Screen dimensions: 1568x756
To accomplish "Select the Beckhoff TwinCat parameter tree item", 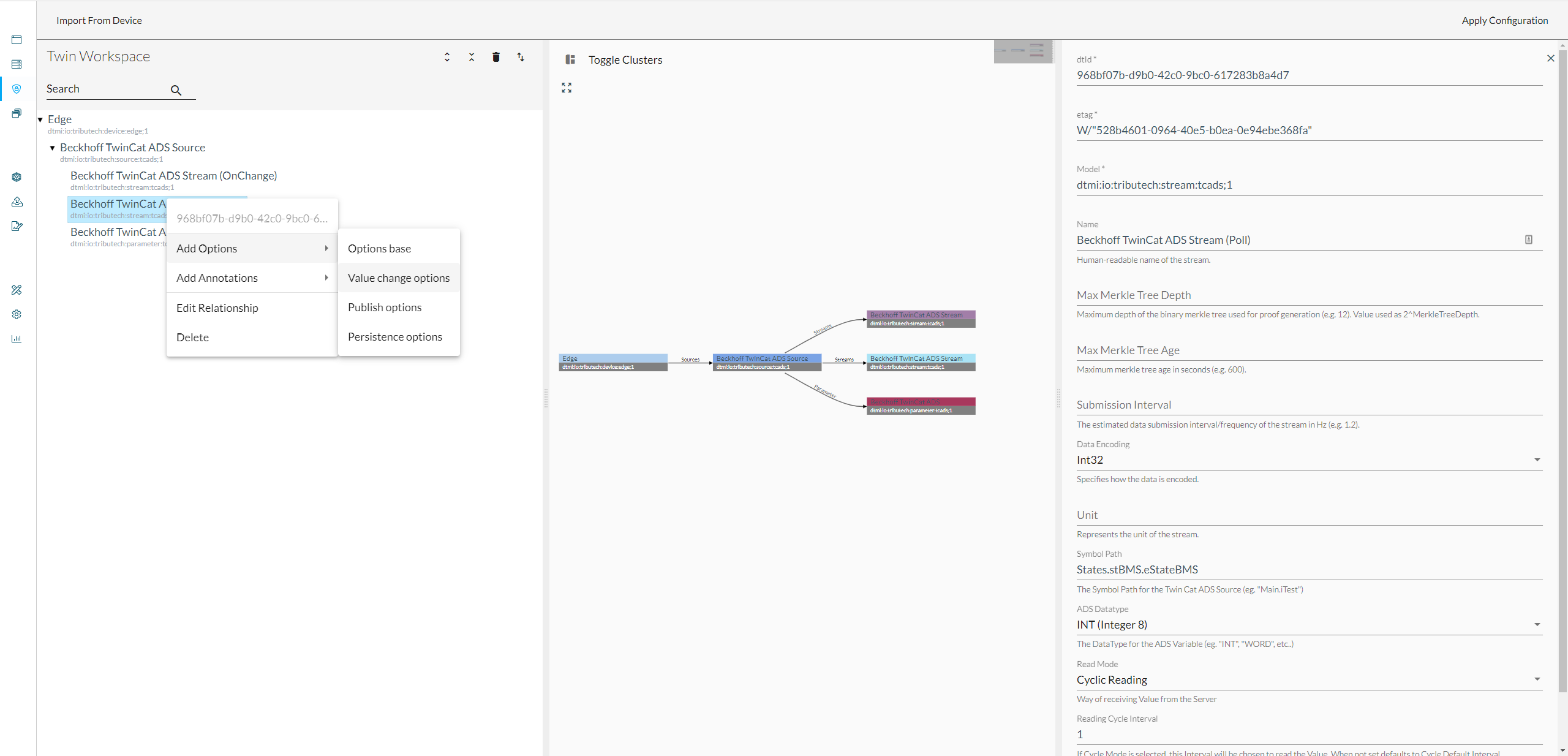I will [118, 237].
